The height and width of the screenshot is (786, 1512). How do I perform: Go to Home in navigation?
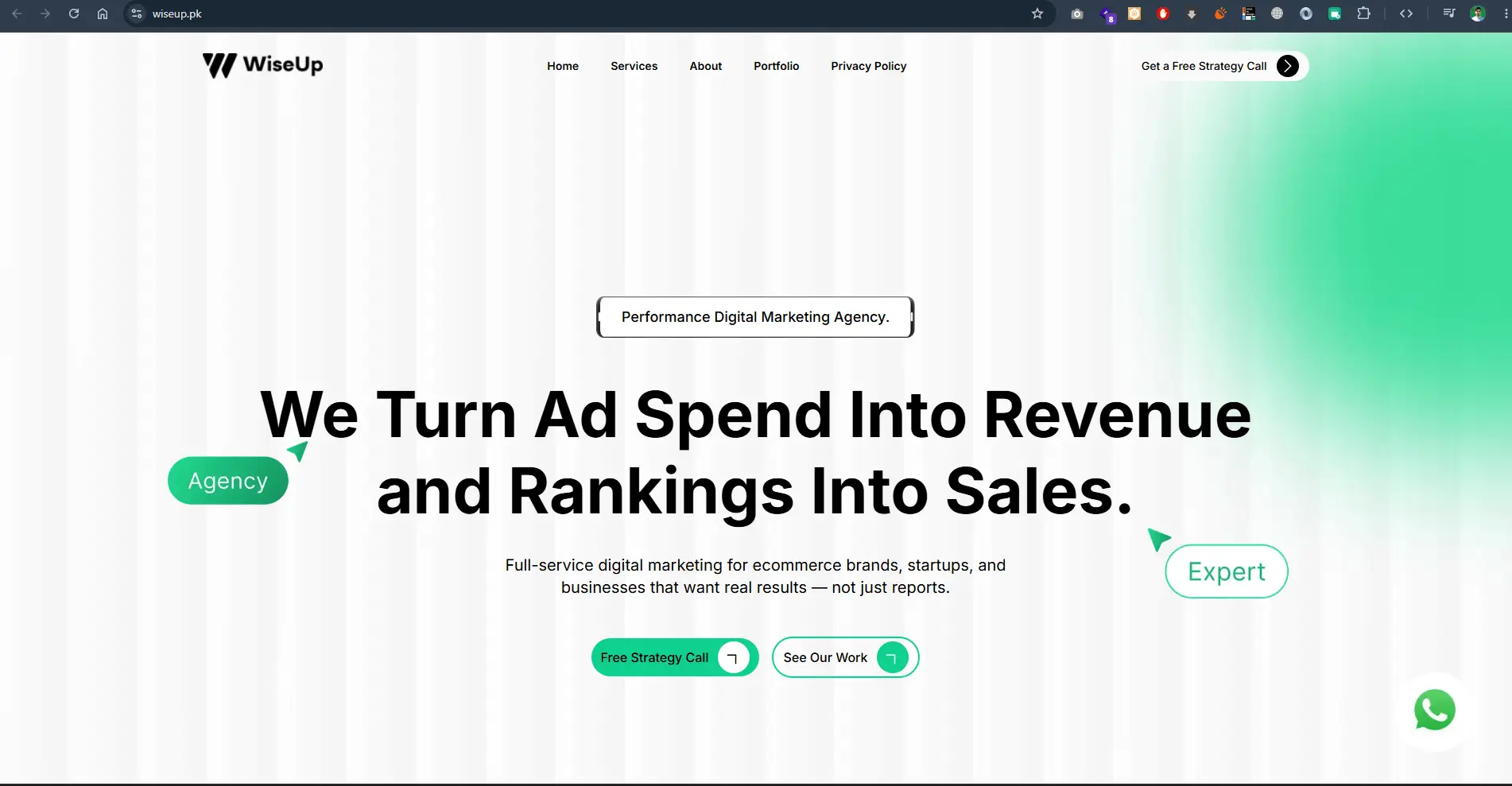(563, 66)
